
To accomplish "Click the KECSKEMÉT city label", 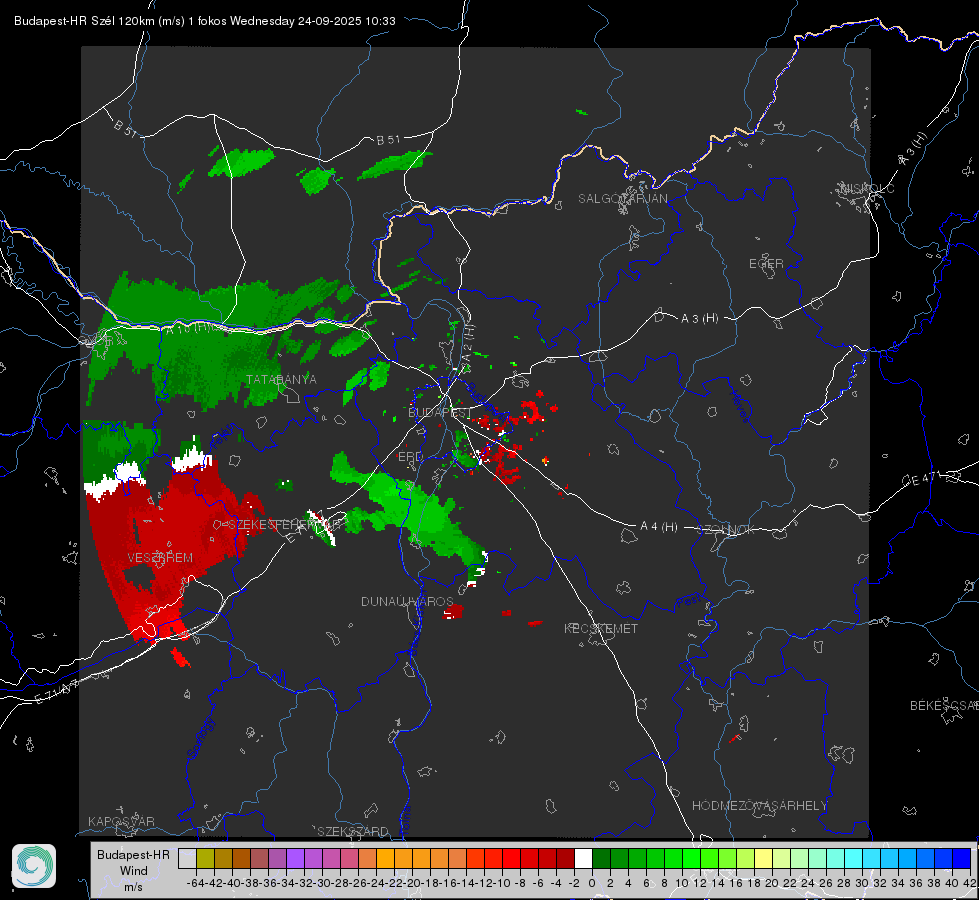I will coord(601,628).
